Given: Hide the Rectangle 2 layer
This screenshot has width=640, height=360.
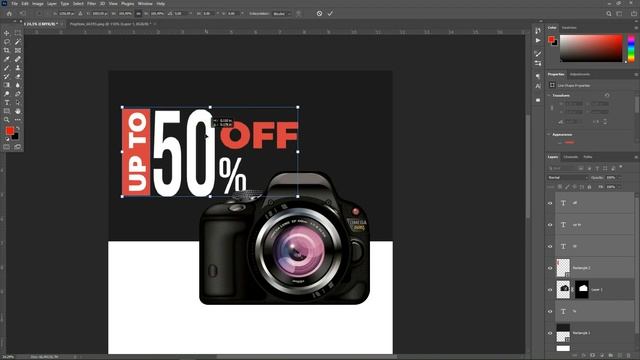Looking at the screenshot, I should click(x=550, y=268).
